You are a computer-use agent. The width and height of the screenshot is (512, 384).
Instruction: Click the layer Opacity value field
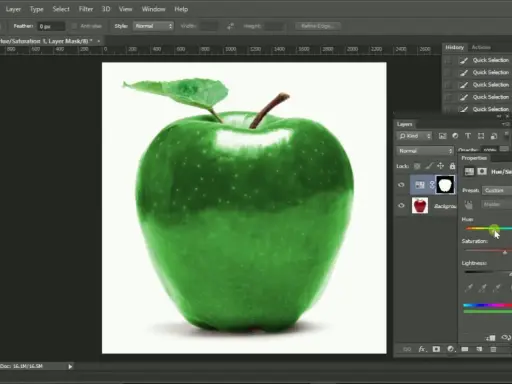(490, 150)
